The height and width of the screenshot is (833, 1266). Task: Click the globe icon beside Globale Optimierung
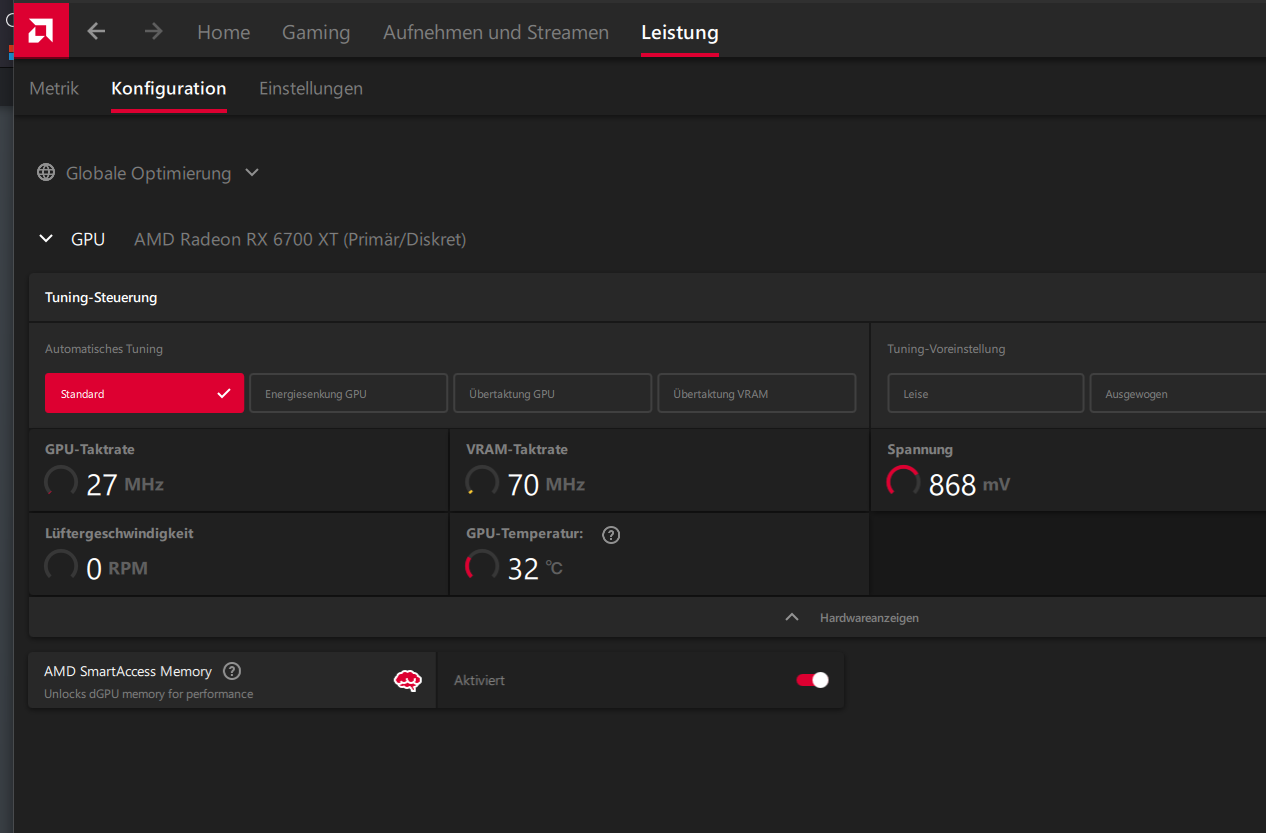tap(46, 172)
